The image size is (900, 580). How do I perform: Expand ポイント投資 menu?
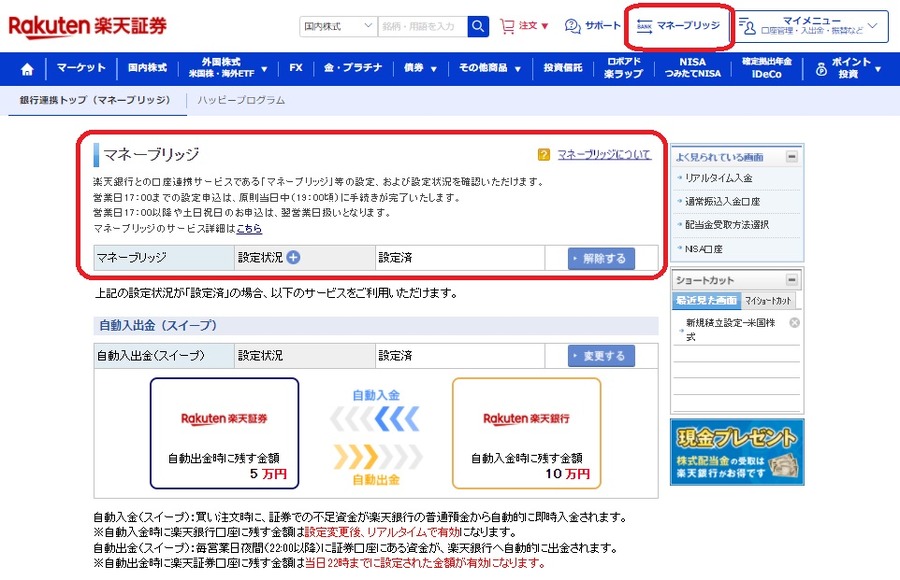[x=848, y=68]
